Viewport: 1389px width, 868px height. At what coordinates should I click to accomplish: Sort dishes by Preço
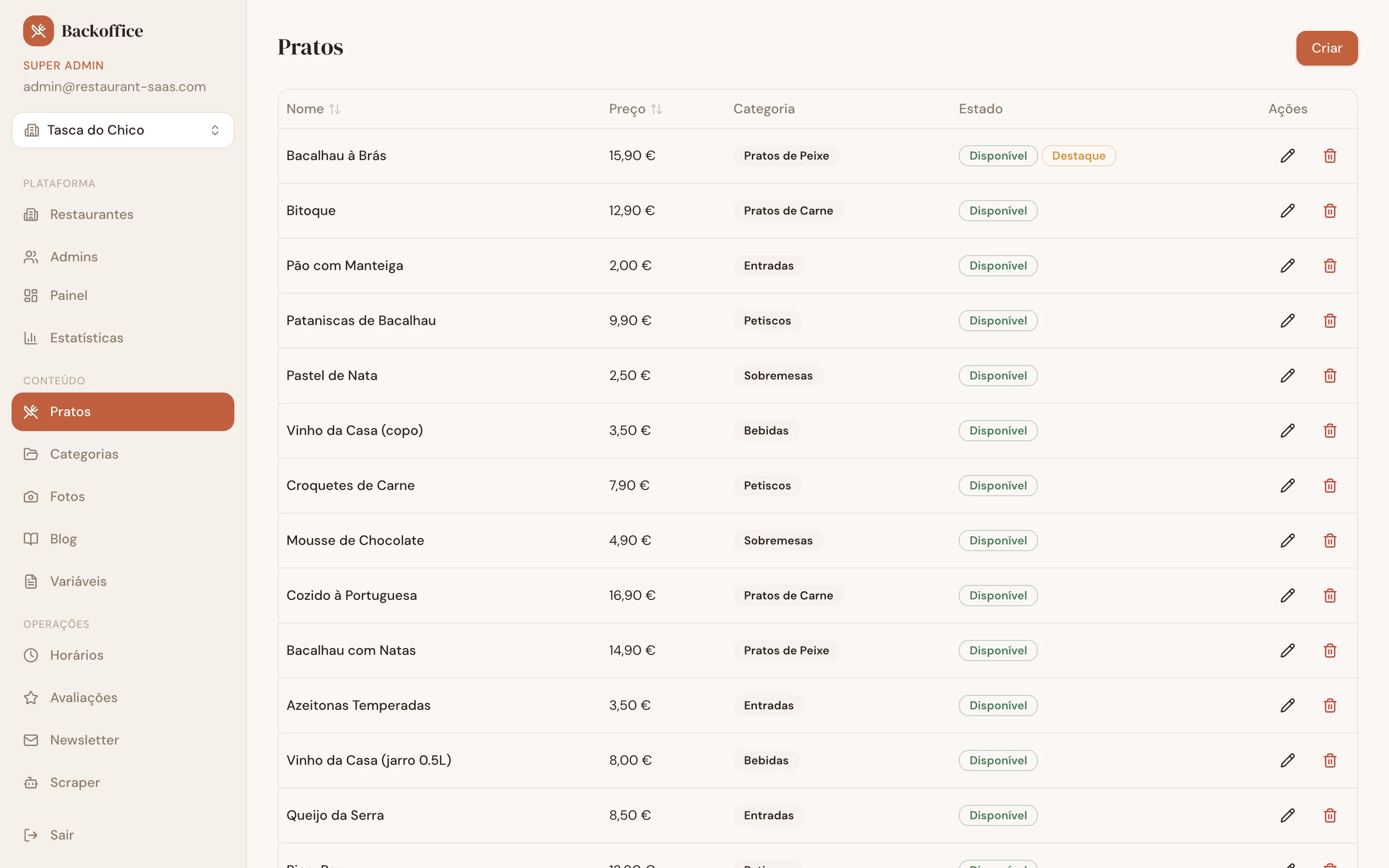(x=635, y=108)
